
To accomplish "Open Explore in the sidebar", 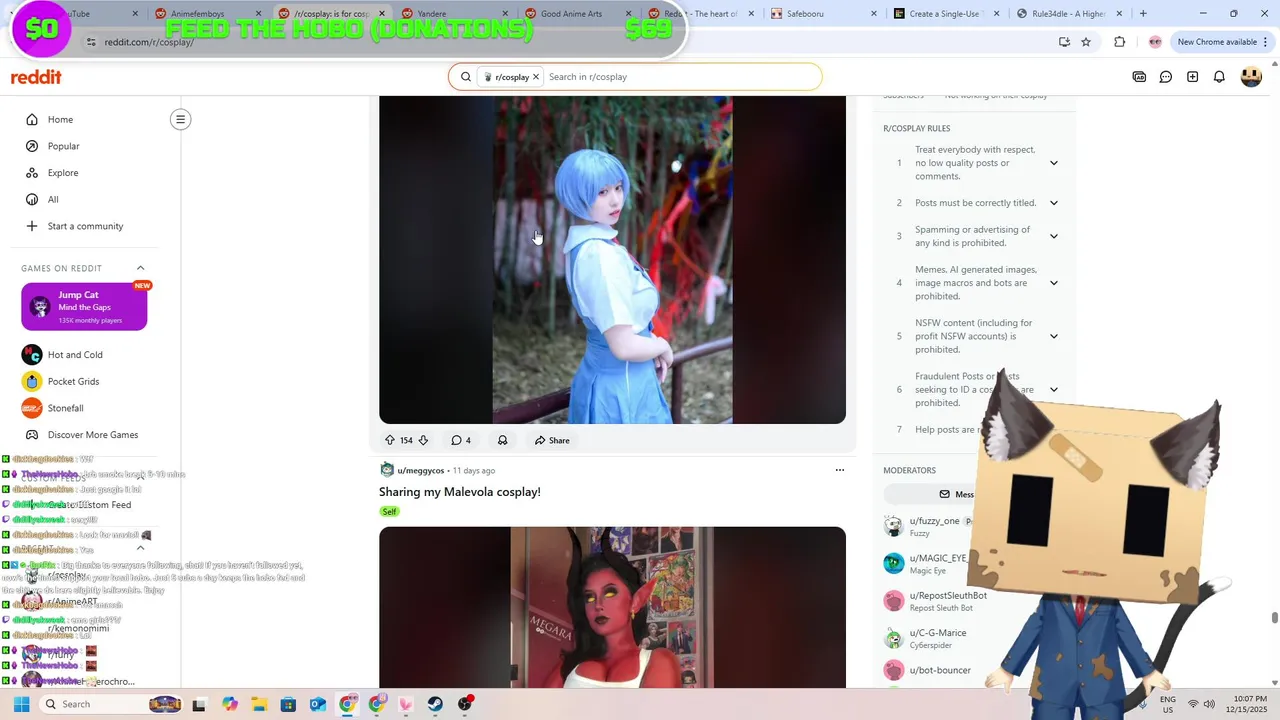I will tap(84, 173).
